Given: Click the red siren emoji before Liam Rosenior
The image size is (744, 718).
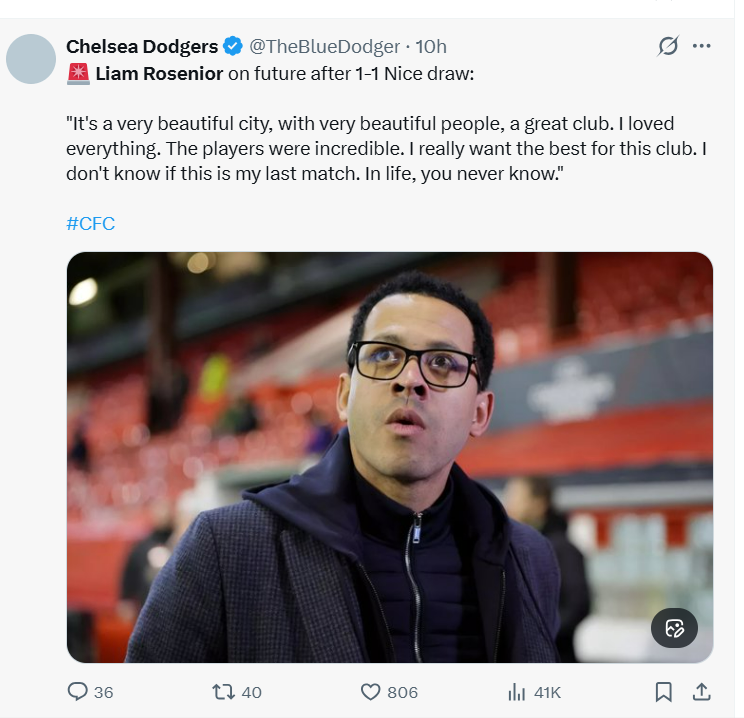Looking at the screenshot, I should [78, 72].
